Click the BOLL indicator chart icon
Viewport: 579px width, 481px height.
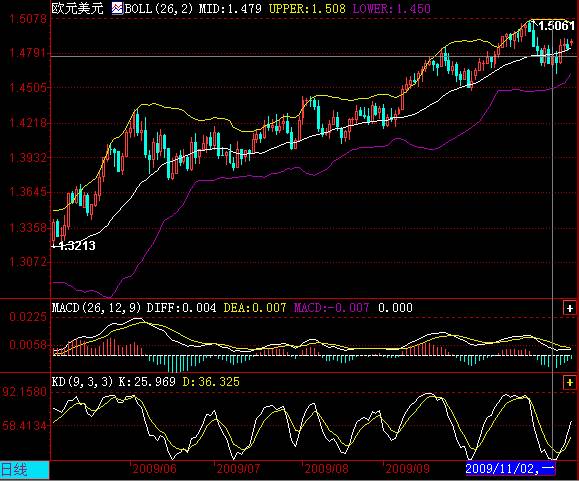117,8
